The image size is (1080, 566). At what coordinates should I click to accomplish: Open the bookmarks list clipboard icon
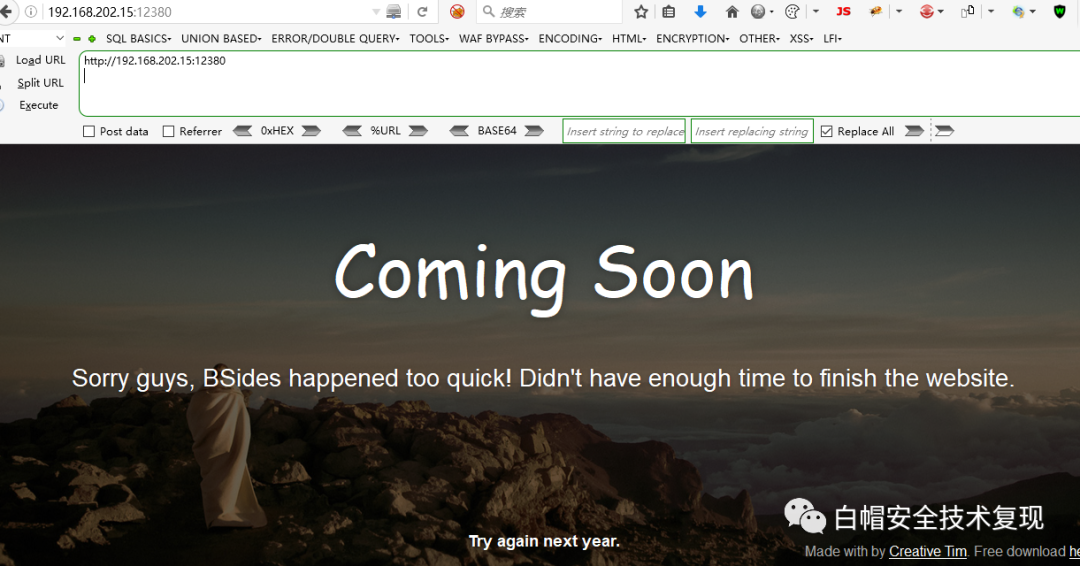pyautogui.click(x=668, y=12)
